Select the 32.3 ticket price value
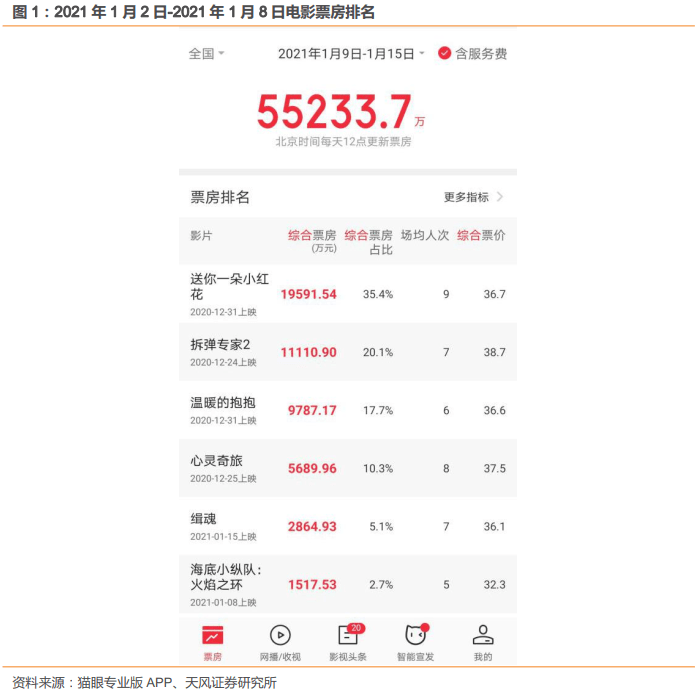Screen dimensions: 700x696 click(x=495, y=584)
